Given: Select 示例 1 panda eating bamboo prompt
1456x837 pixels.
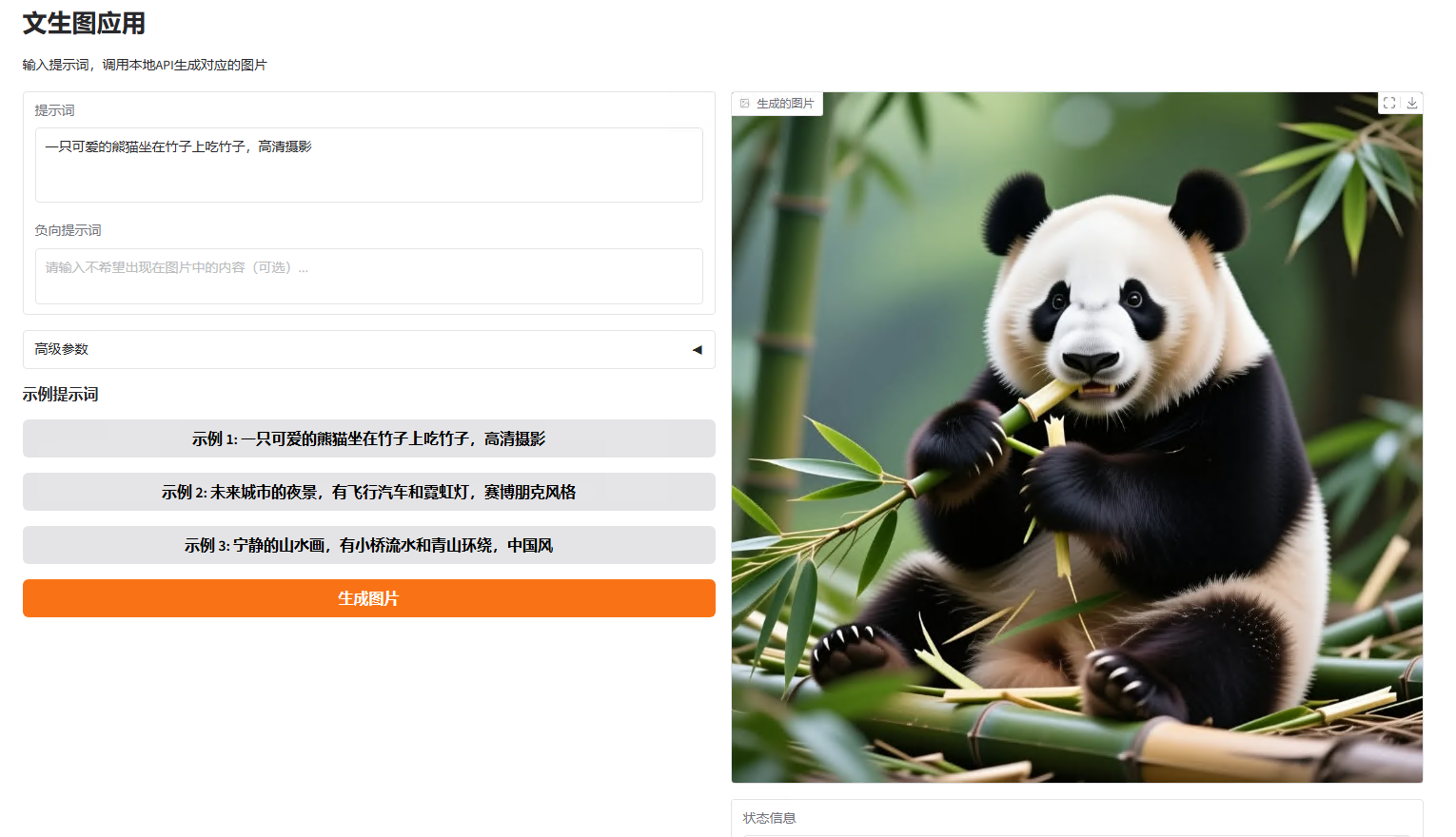Looking at the screenshot, I should 368,438.
